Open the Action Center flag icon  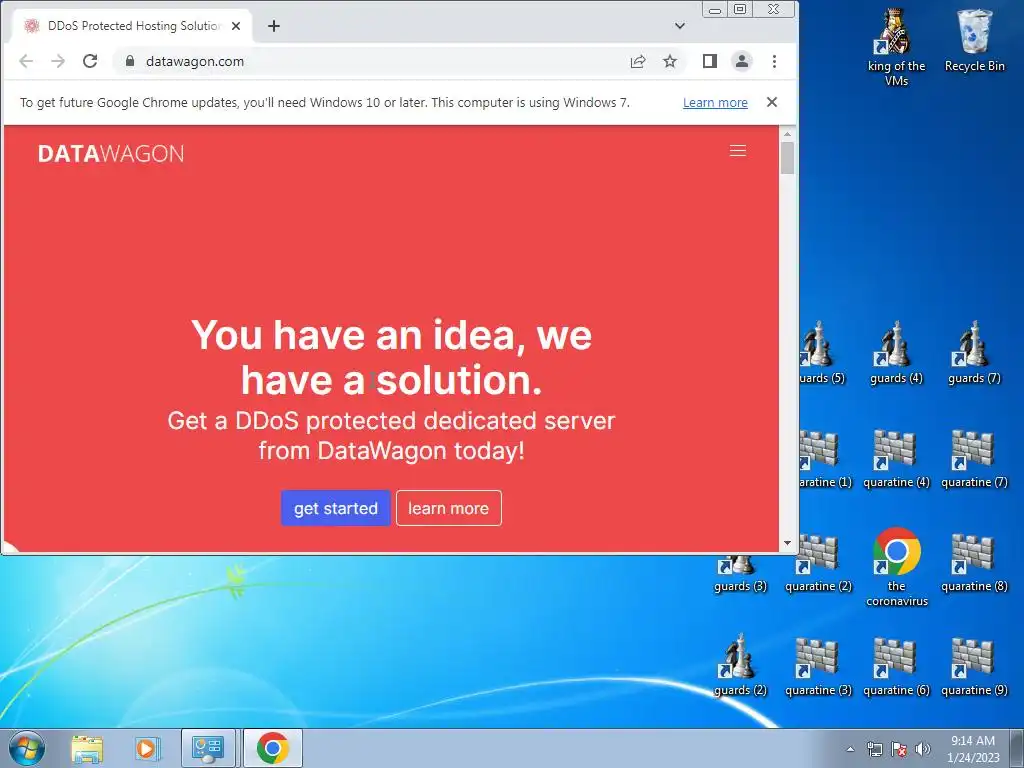[x=899, y=749]
